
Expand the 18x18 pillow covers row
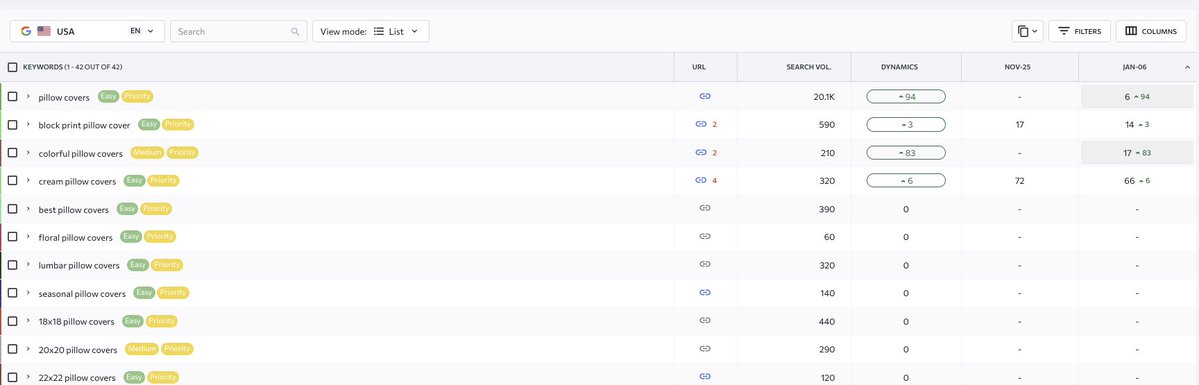coord(28,321)
